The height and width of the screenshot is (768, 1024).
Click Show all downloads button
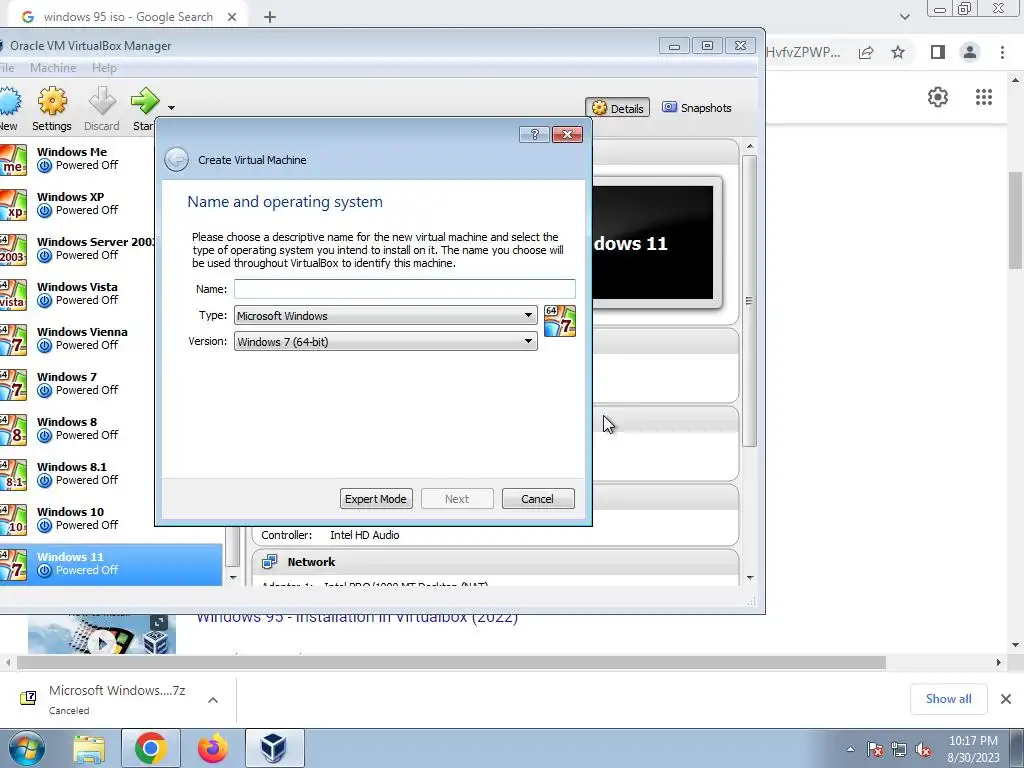click(x=948, y=699)
